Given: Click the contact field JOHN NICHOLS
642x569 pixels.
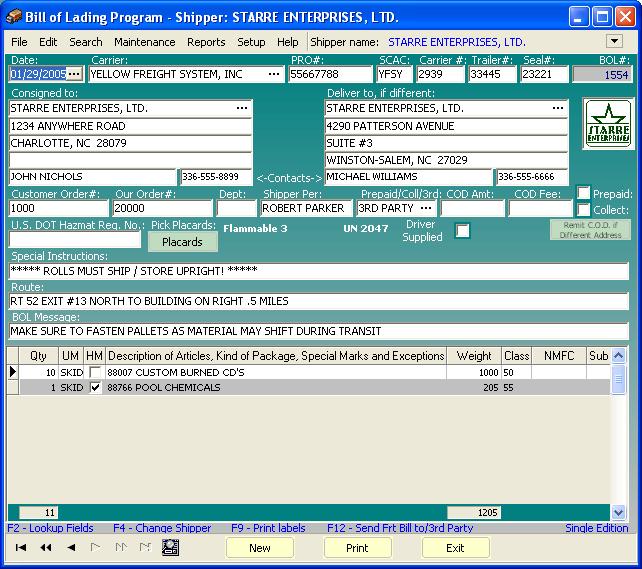Looking at the screenshot, I should [93, 177].
